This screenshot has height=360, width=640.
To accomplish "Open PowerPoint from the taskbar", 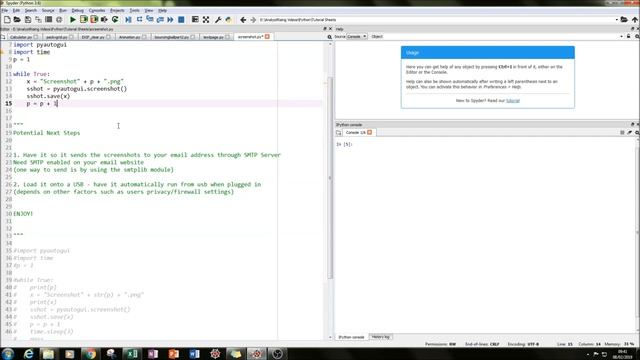I will 173,353.
